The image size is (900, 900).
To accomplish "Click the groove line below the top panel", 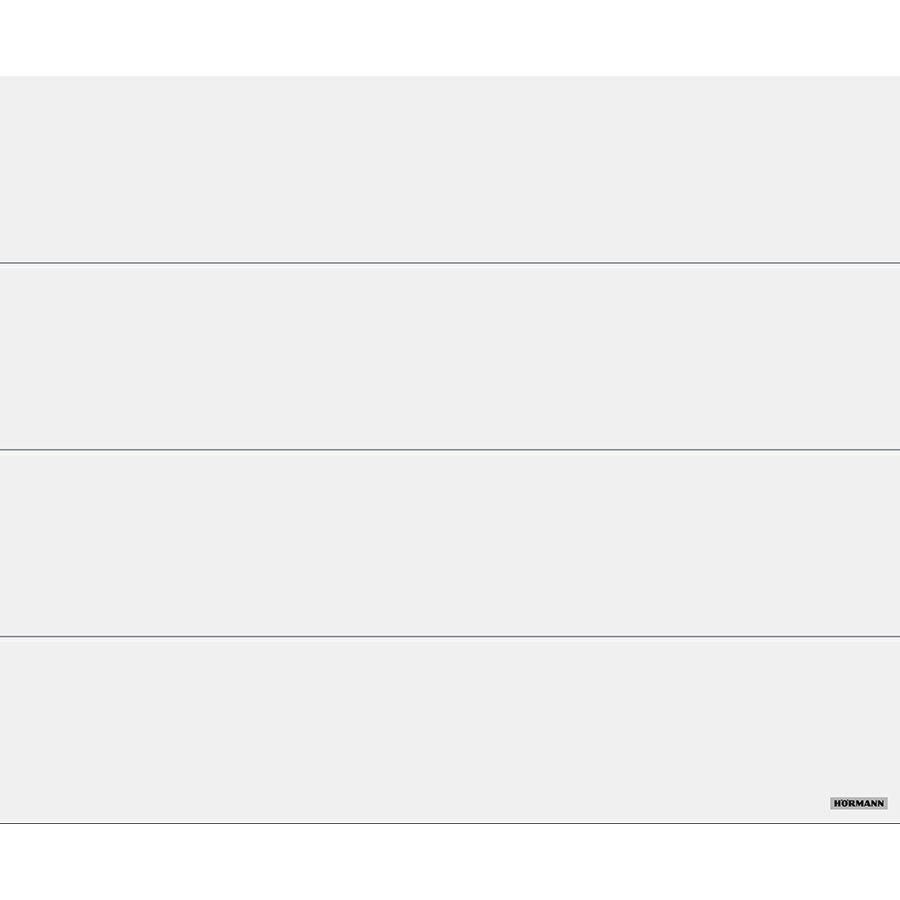I will click(450, 263).
